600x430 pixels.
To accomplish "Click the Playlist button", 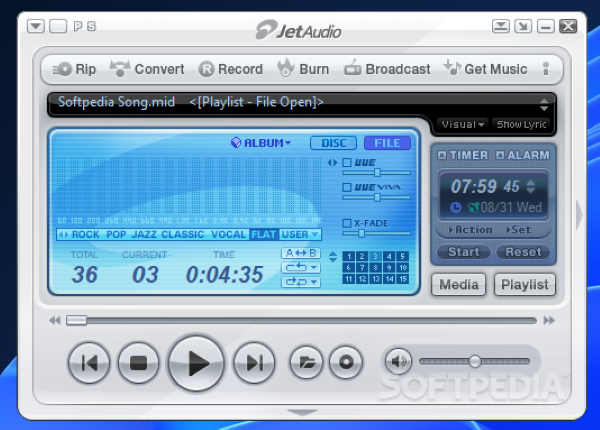I will coord(524,285).
